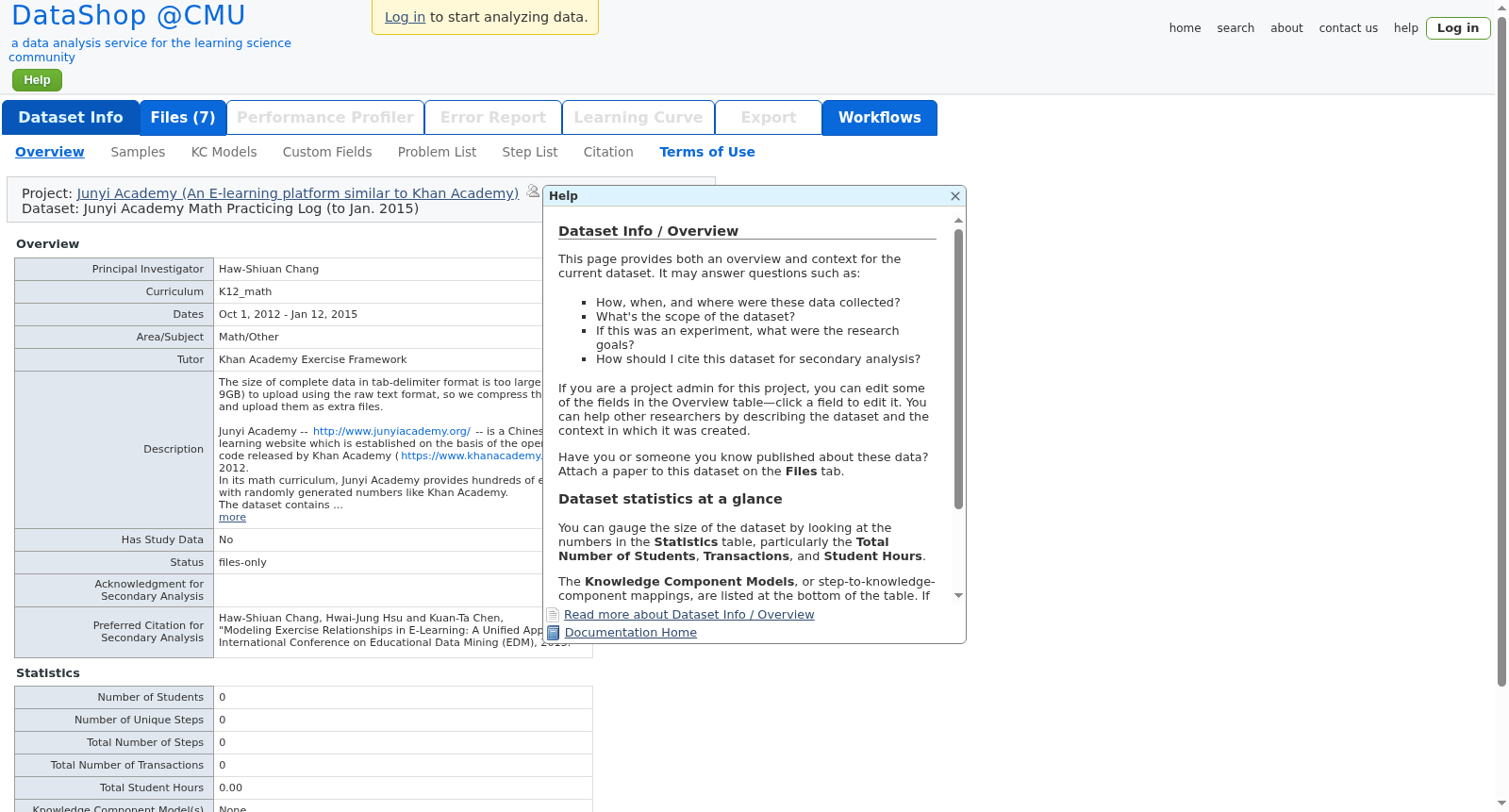This screenshot has height=812, width=1509.
Task: Open the Dataset Info tab
Action: [71, 118]
